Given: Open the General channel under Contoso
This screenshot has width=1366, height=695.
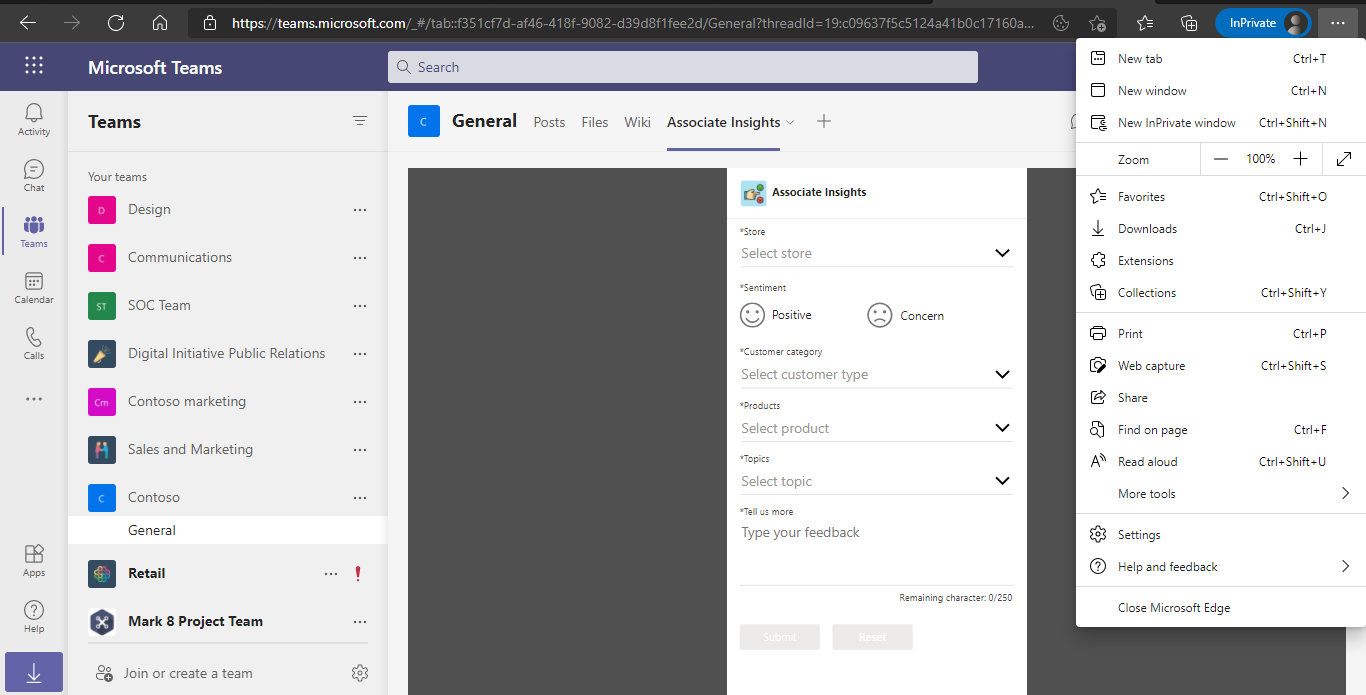Looking at the screenshot, I should 227,530.
